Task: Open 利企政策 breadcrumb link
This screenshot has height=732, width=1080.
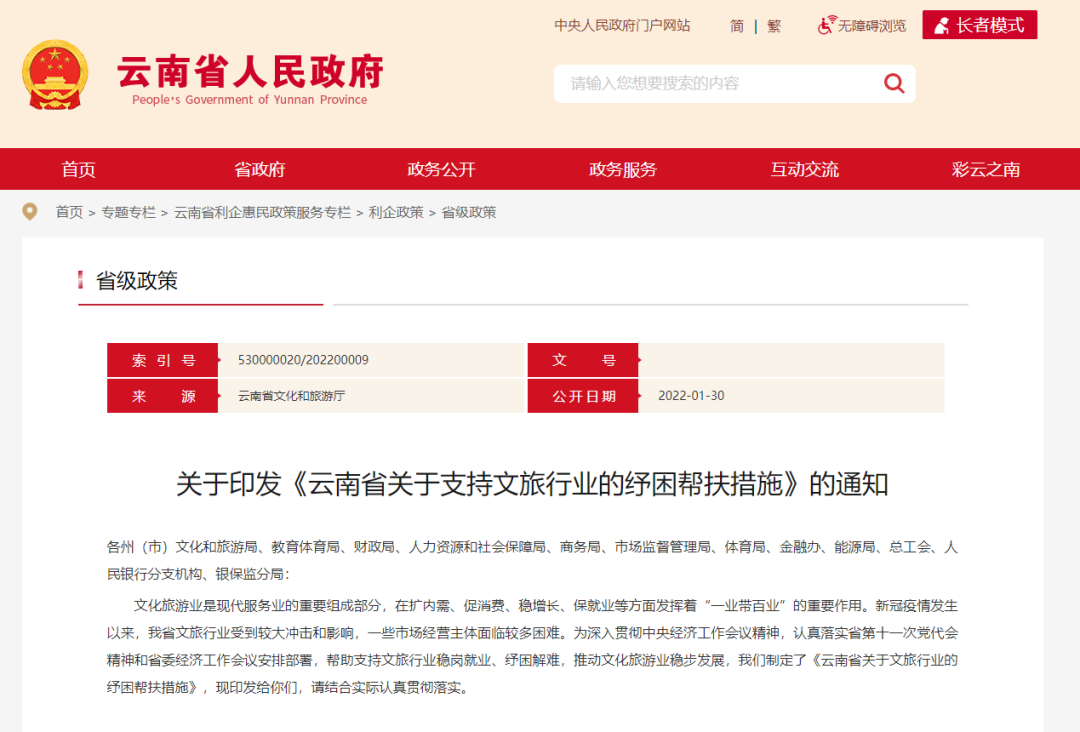Action: coord(396,212)
